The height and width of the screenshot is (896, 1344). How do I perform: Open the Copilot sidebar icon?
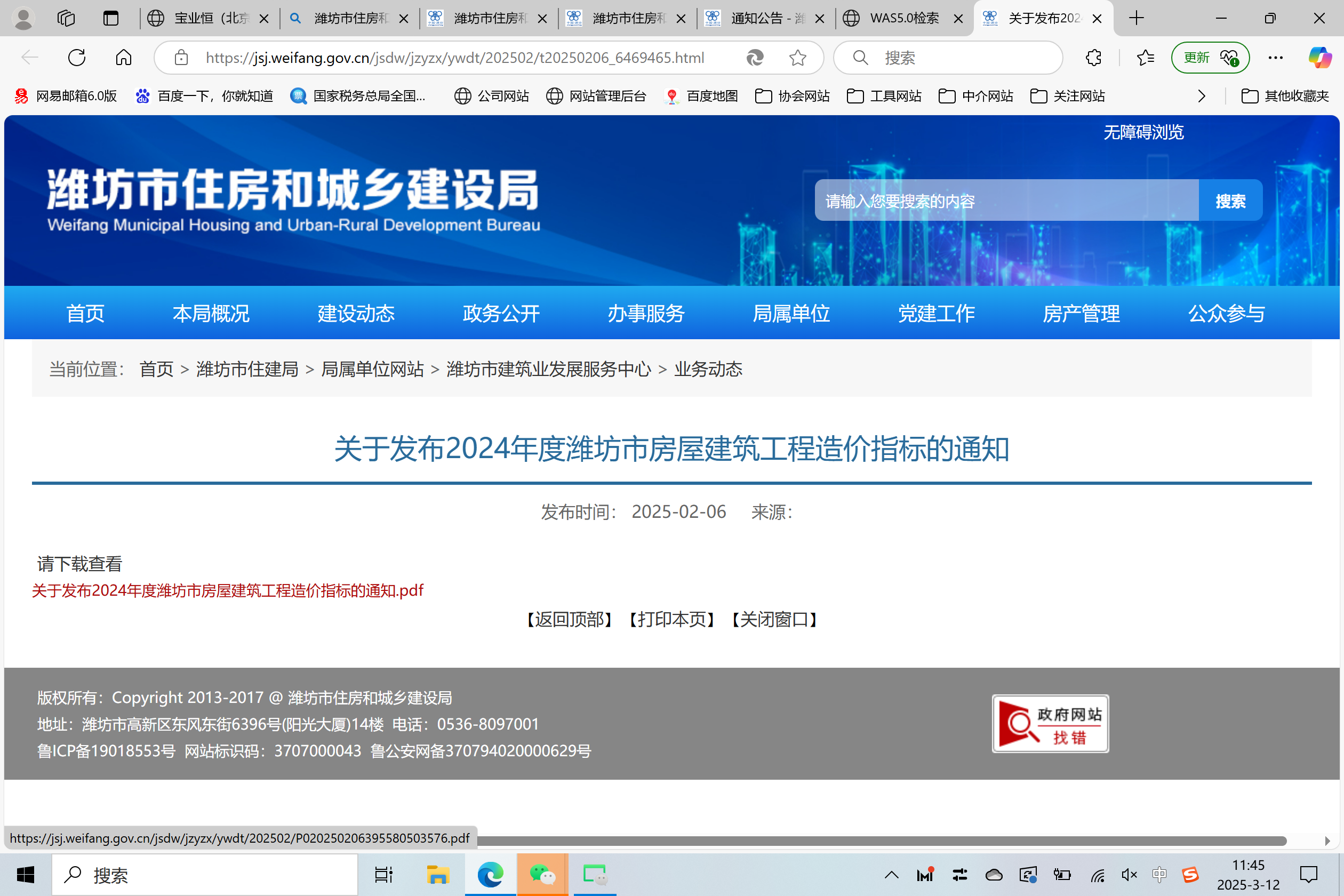1319,58
